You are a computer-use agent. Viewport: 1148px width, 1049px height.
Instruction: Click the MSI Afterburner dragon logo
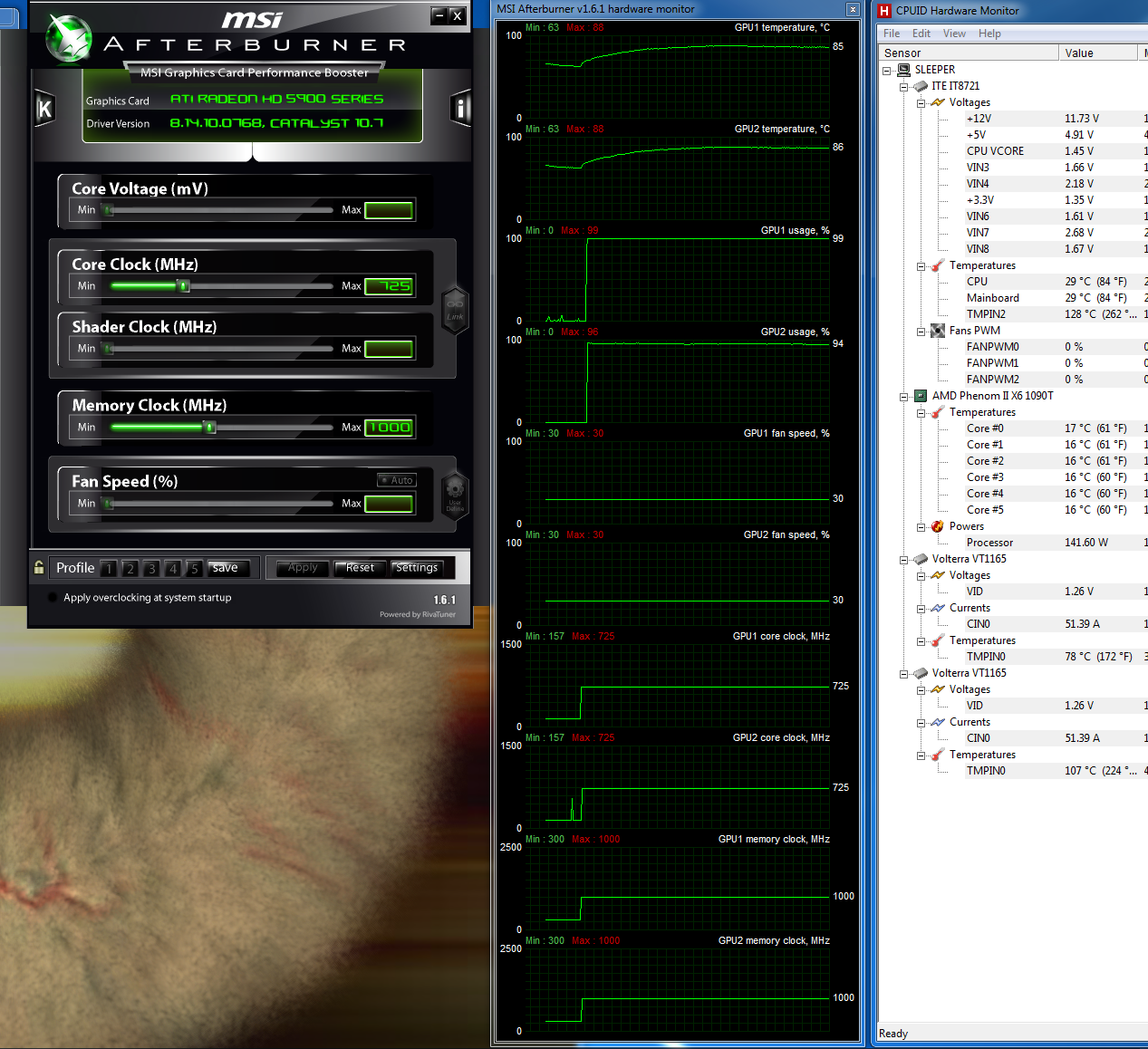pyautogui.click(x=69, y=40)
